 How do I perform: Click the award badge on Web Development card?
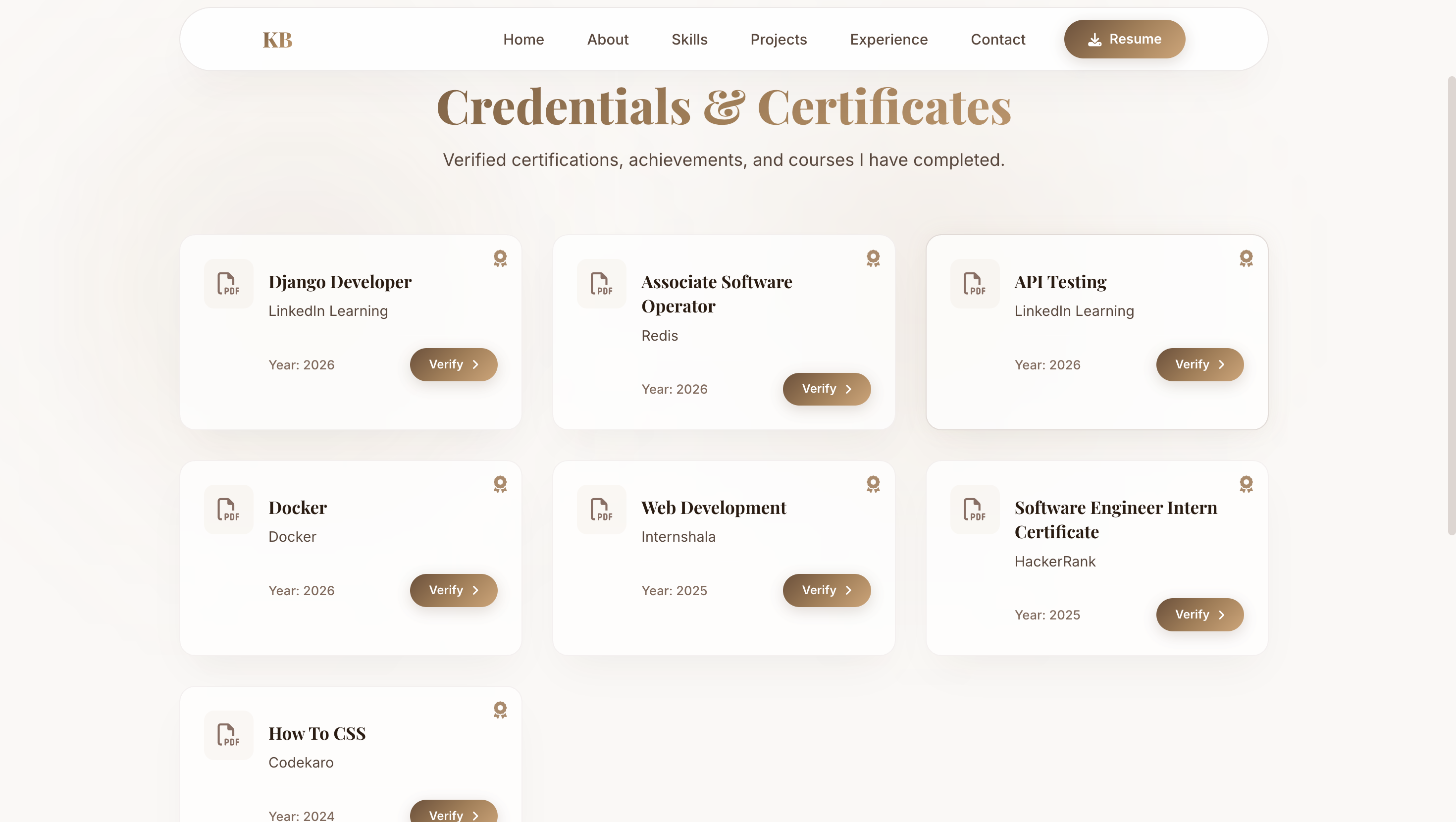pos(873,484)
